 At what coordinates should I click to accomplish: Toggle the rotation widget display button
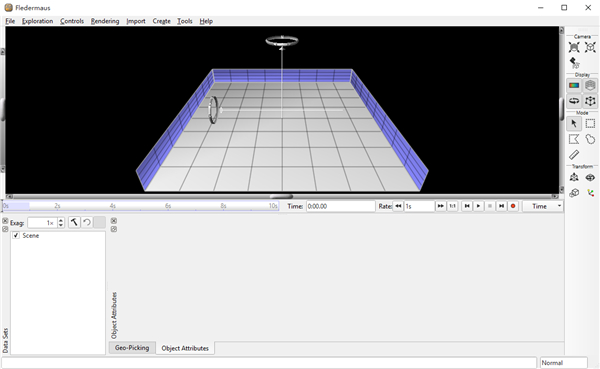pyautogui.click(x=574, y=101)
